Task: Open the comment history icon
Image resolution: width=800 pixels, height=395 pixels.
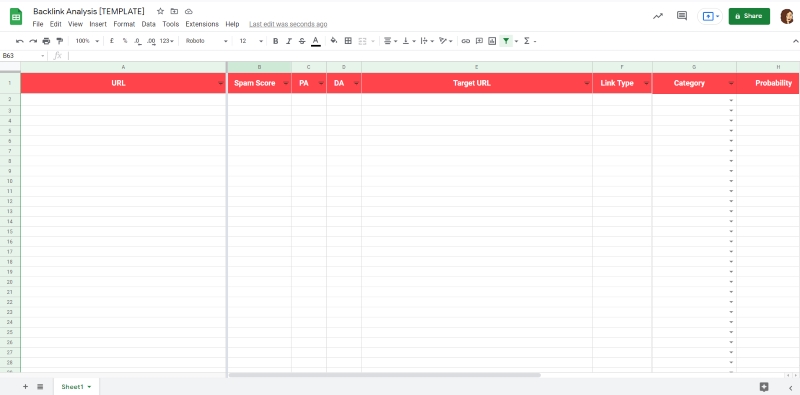Action: point(682,16)
